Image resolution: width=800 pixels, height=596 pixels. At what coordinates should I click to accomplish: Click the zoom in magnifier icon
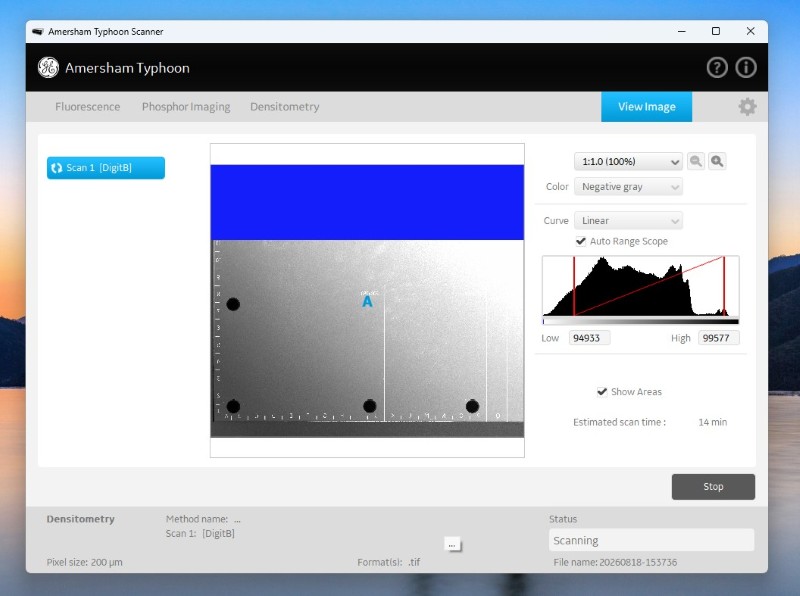pos(717,161)
